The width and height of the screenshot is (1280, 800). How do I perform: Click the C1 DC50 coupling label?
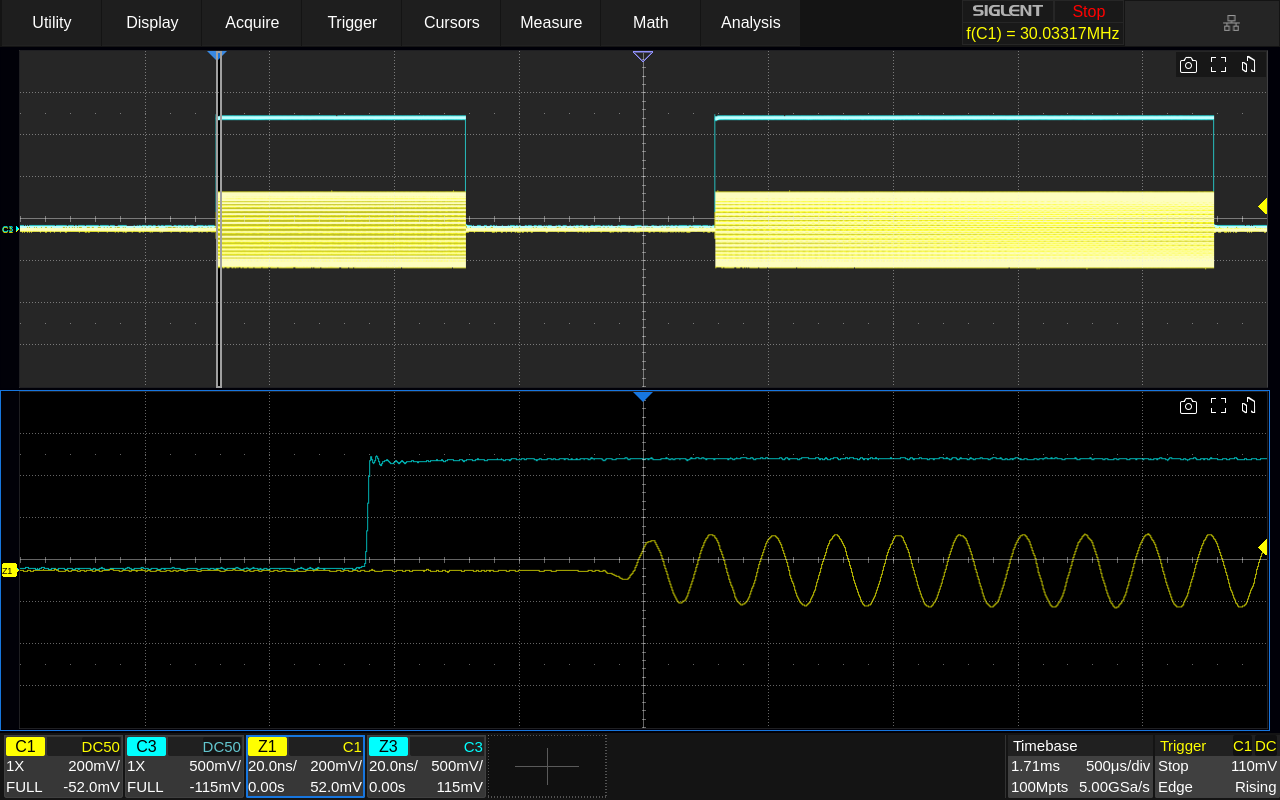pos(100,746)
